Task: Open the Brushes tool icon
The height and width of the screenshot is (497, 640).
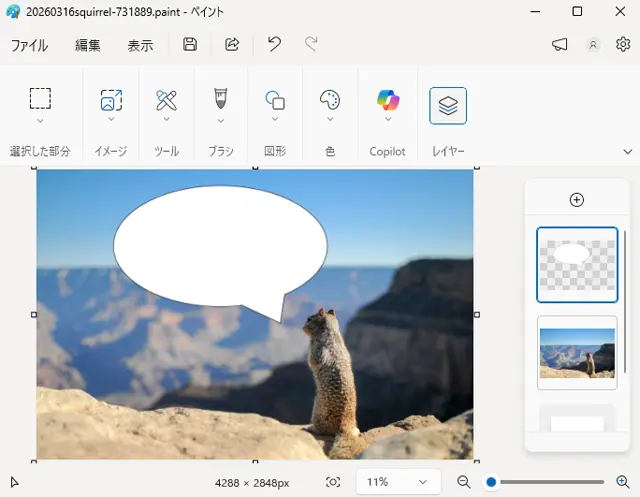Action: click(220, 99)
